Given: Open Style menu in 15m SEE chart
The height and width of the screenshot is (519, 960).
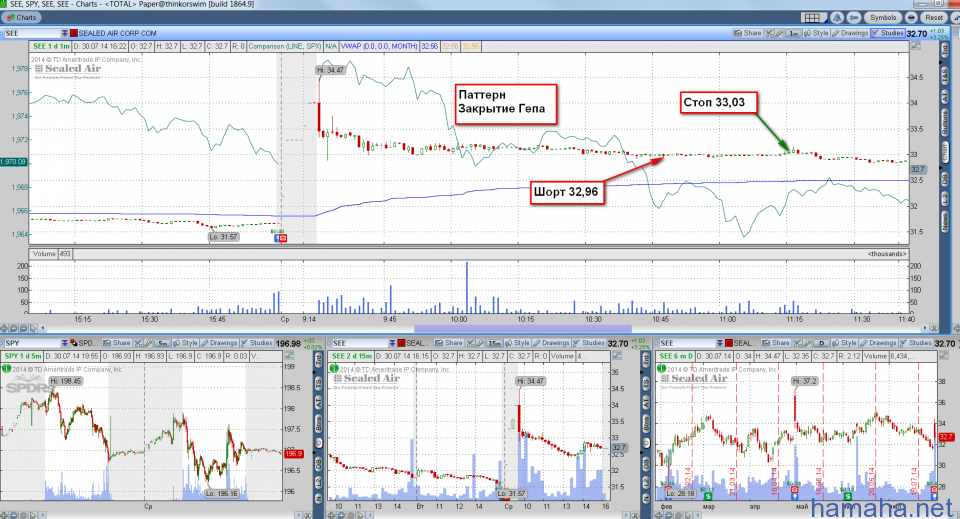Looking at the screenshot, I should (x=517, y=343).
